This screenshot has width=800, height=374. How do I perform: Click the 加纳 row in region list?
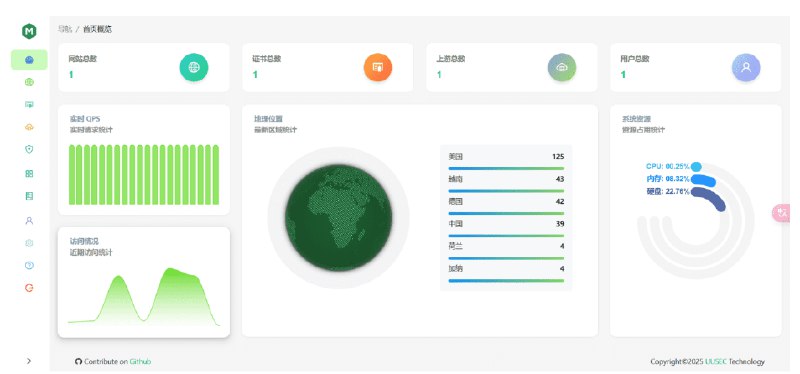[x=506, y=269]
